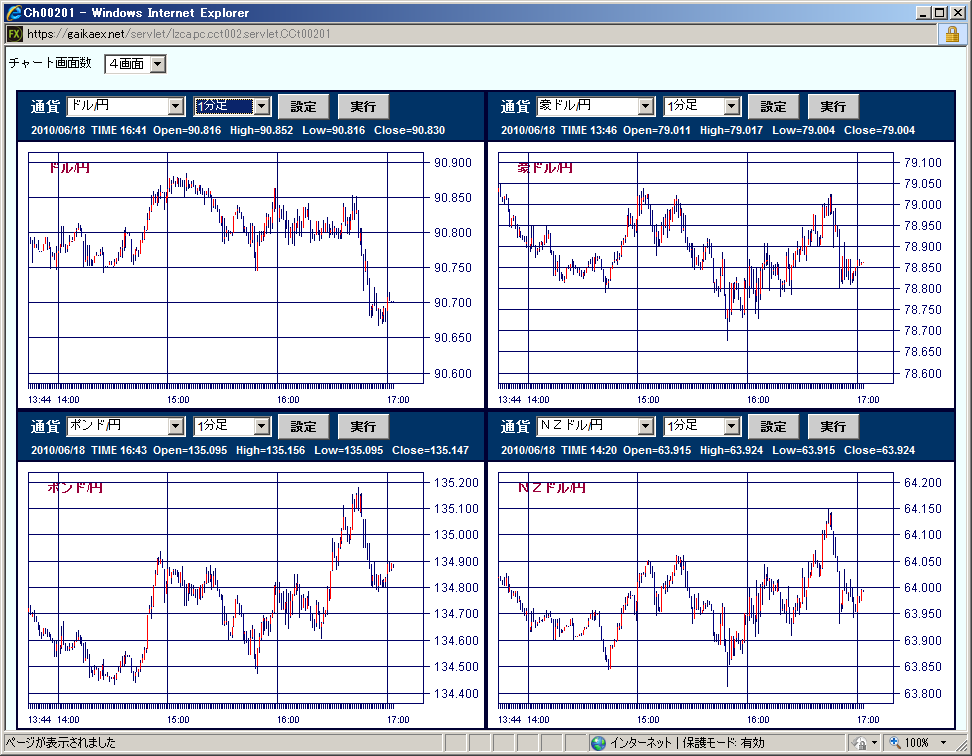Open the 豪ドル/円 currency selector
972x756 pixels.
[646, 106]
